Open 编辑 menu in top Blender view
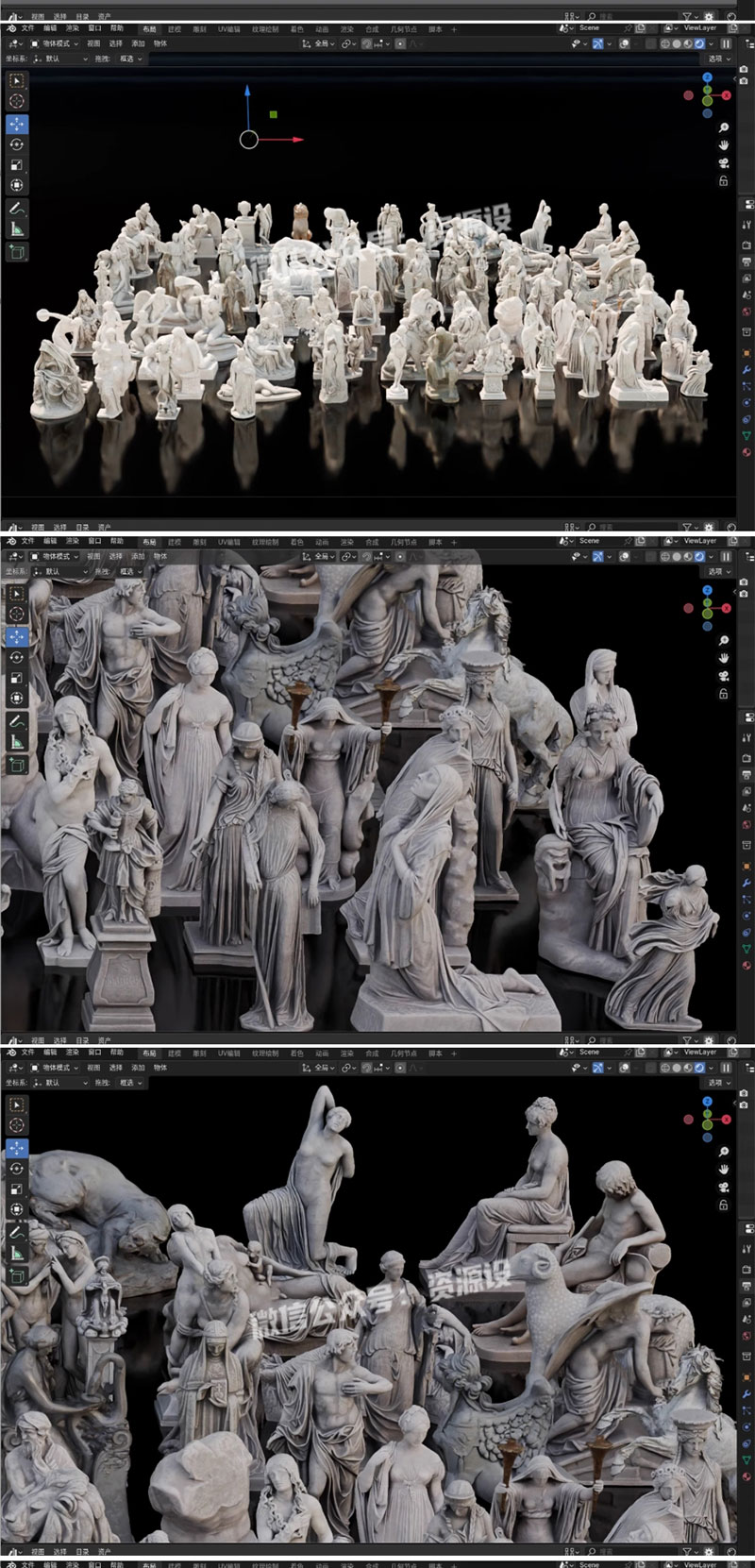755x1568 pixels. [x=50, y=28]
